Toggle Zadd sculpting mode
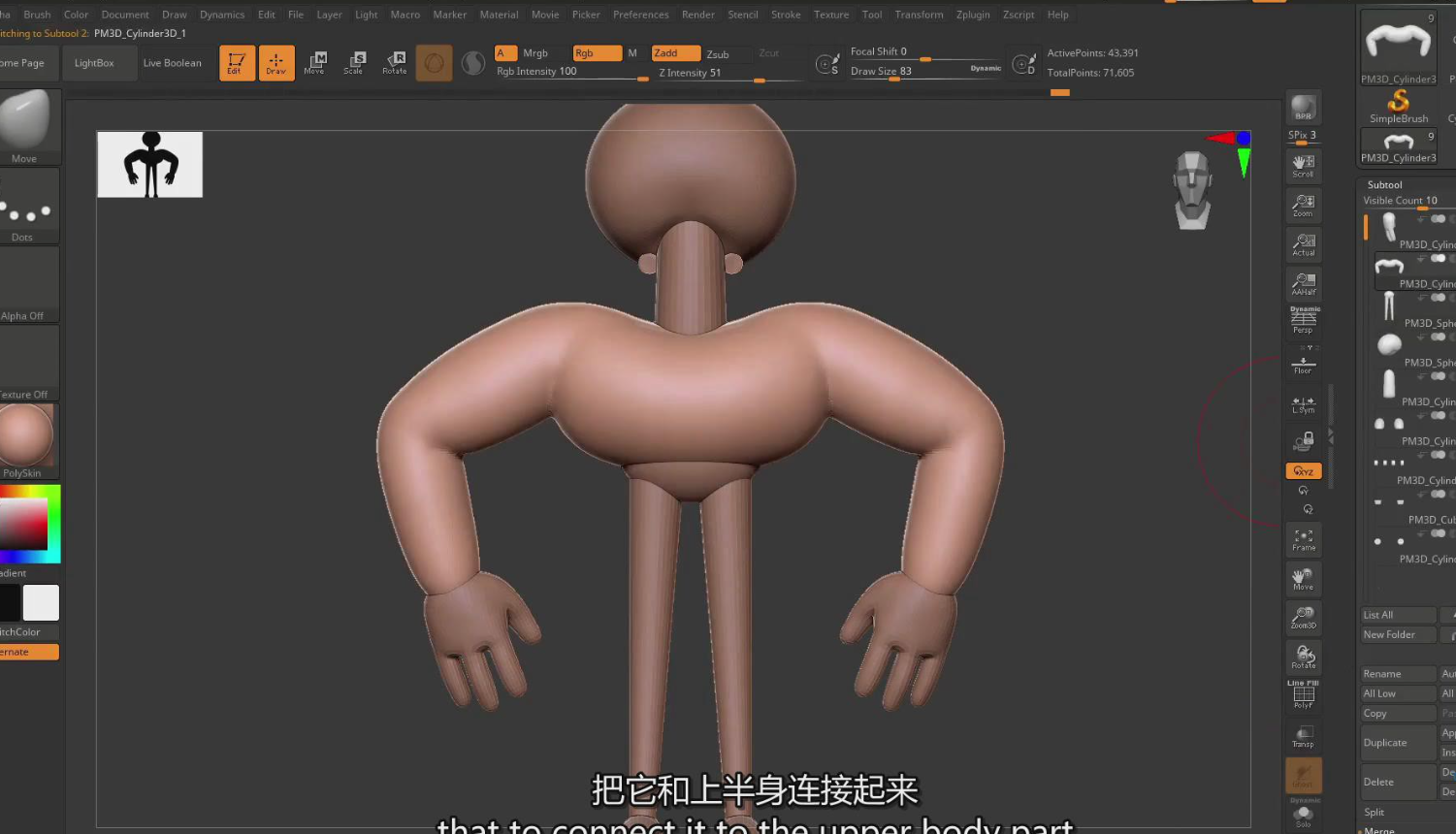 (675, 53)
